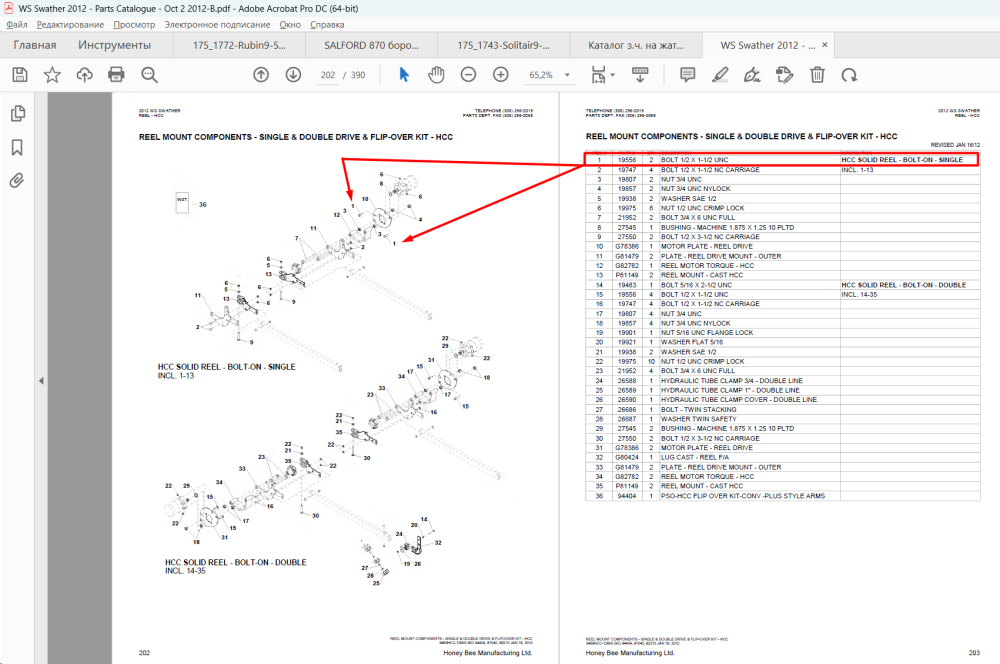Viewport: 1000px width, 664px height.
Task: Click part number 19747 in row 2
Action: coord(626,170)
